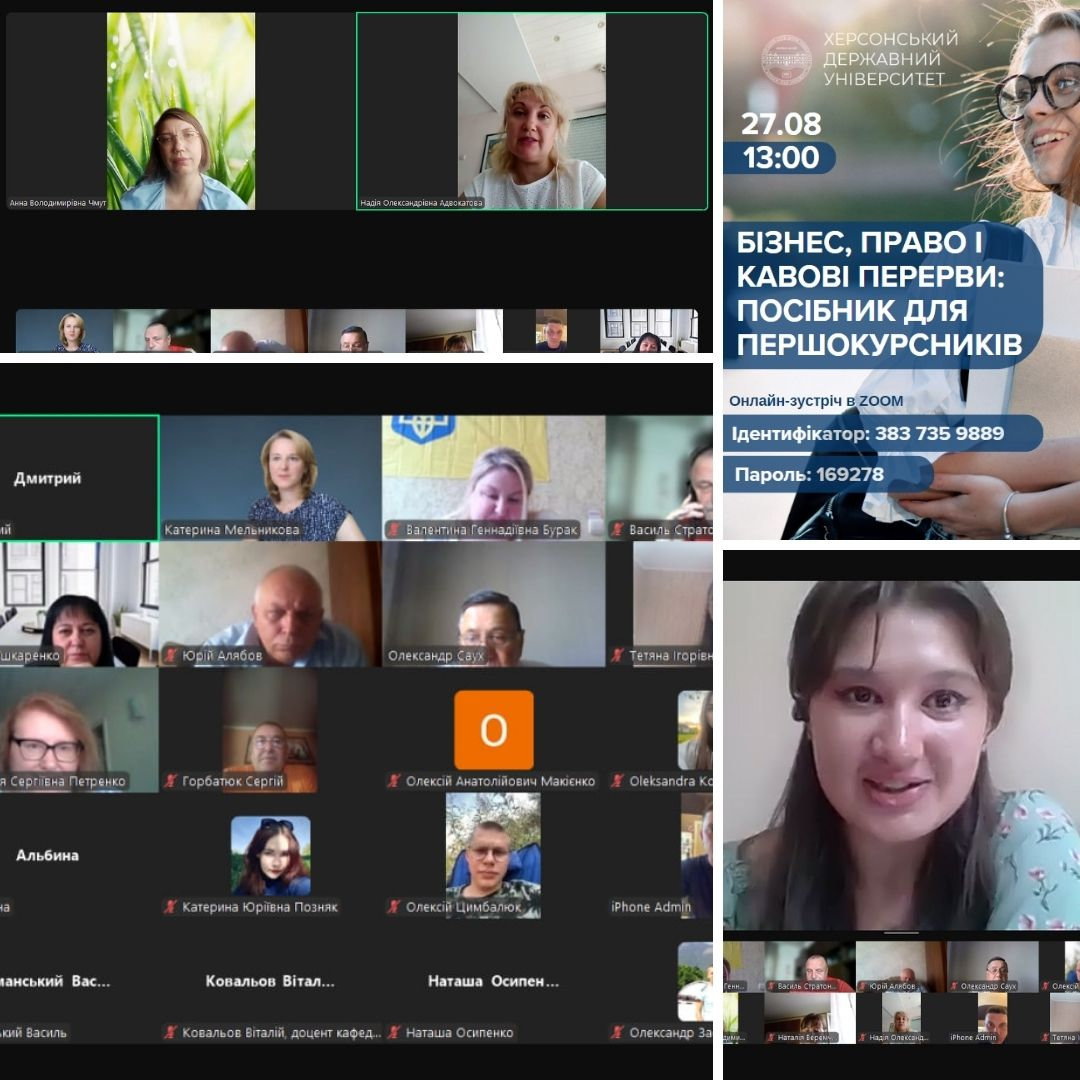Click Ідентифікатор: 383 735 9889 field
The height and width of the screenshot is (1080, 1080).
pos(882,433)
